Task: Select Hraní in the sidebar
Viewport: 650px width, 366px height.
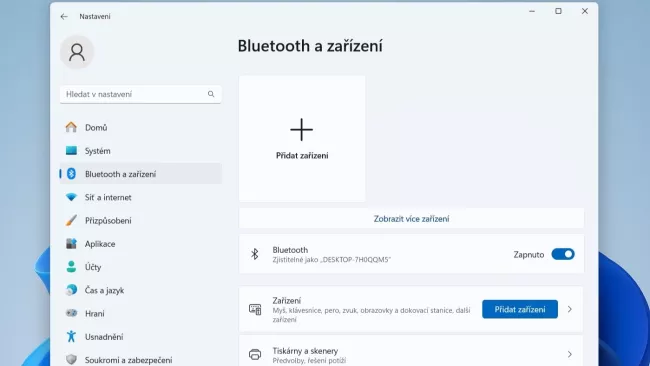Action: [x=141, y=313]
